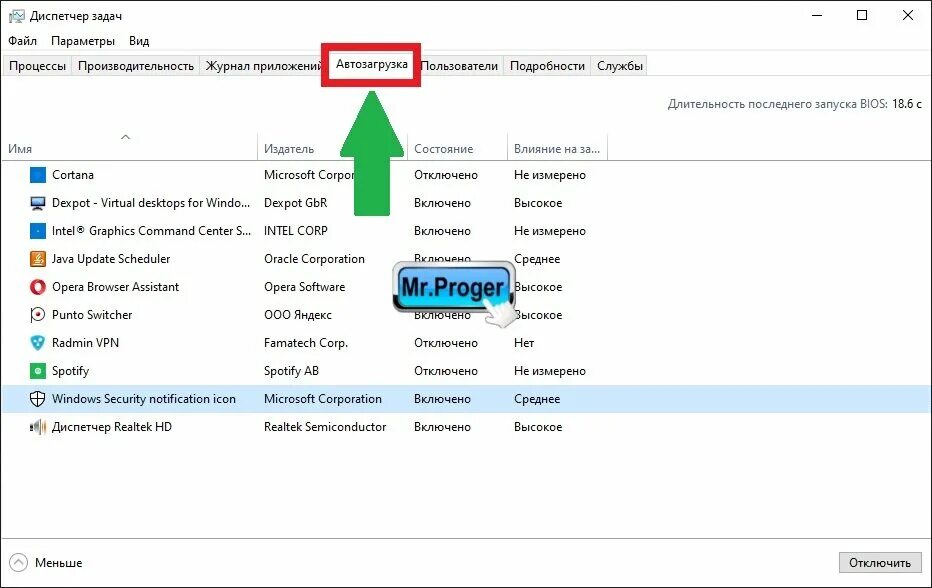This screenshot has height=588, width=932.
Task: Click the Диспетчер Realtek HD speaker icon
Action: pyautogui.click(x=37, y=427)
